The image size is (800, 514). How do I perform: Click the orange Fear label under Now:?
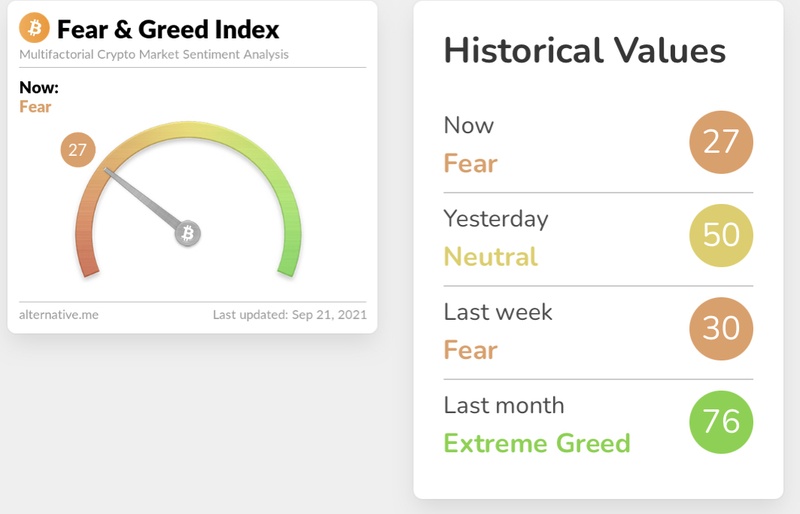pos(35,107)
